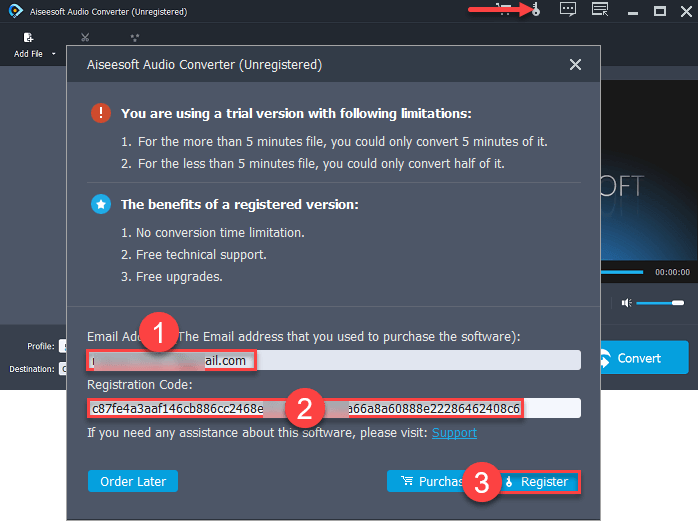Open the feedback chat bubble icon
This screenshot has height=523, width=698.
point(568,11)
